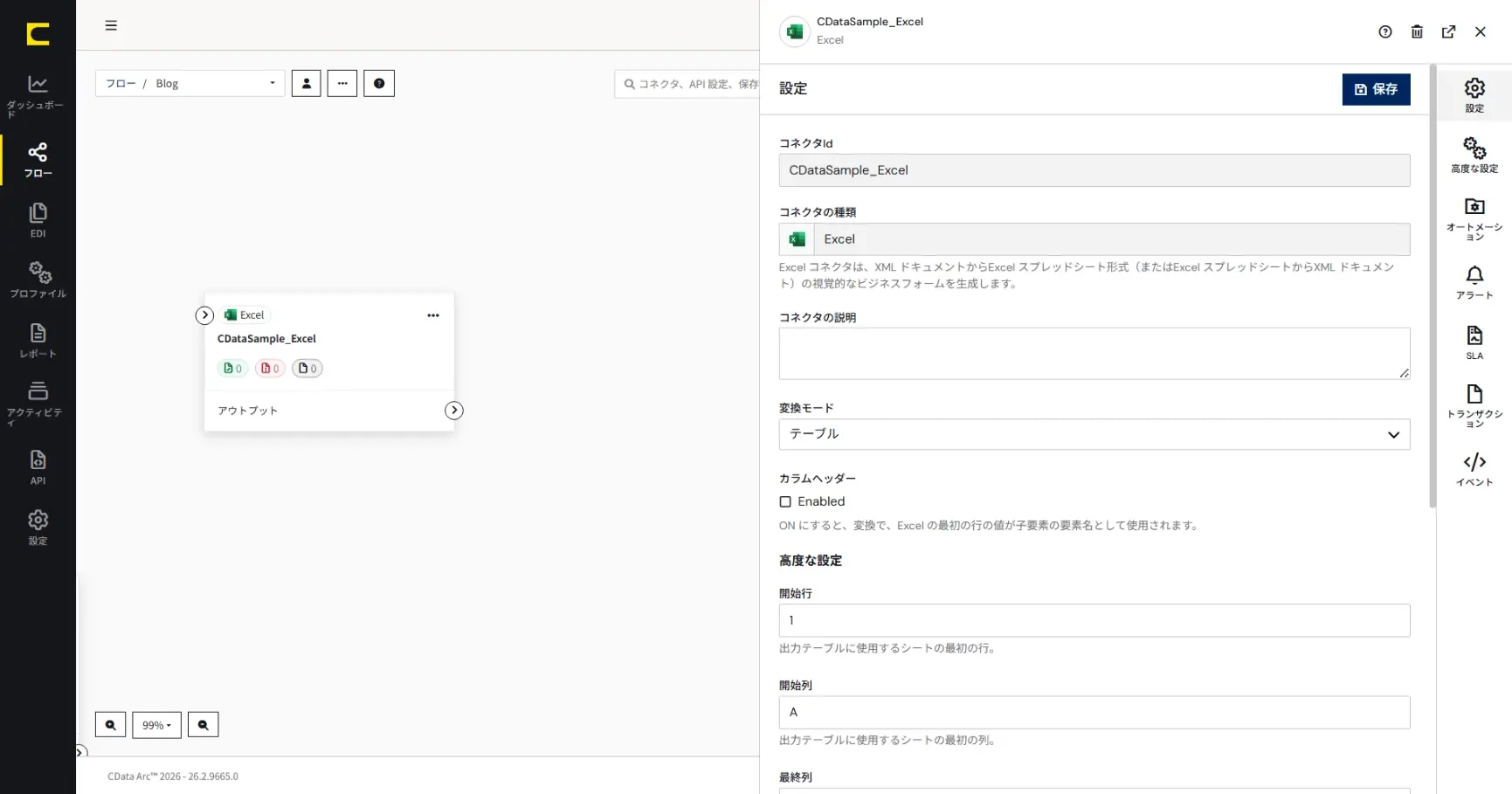Click the help question mark button in the toolbar
The height and width of the screenshot is (794, 1512).
379,84
